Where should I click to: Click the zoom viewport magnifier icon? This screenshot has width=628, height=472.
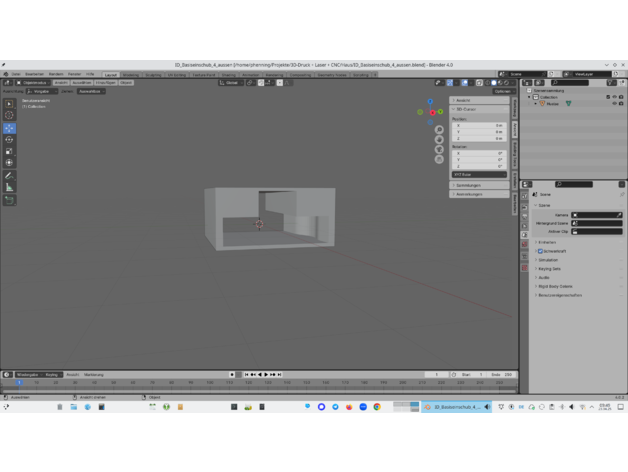[x=439, y=130]
